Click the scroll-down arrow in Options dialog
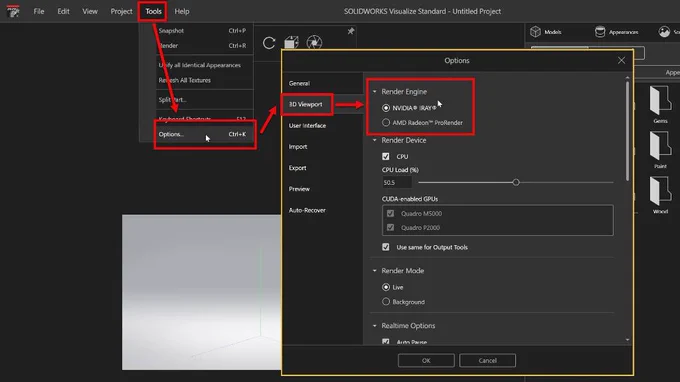 tap(628, 340)
